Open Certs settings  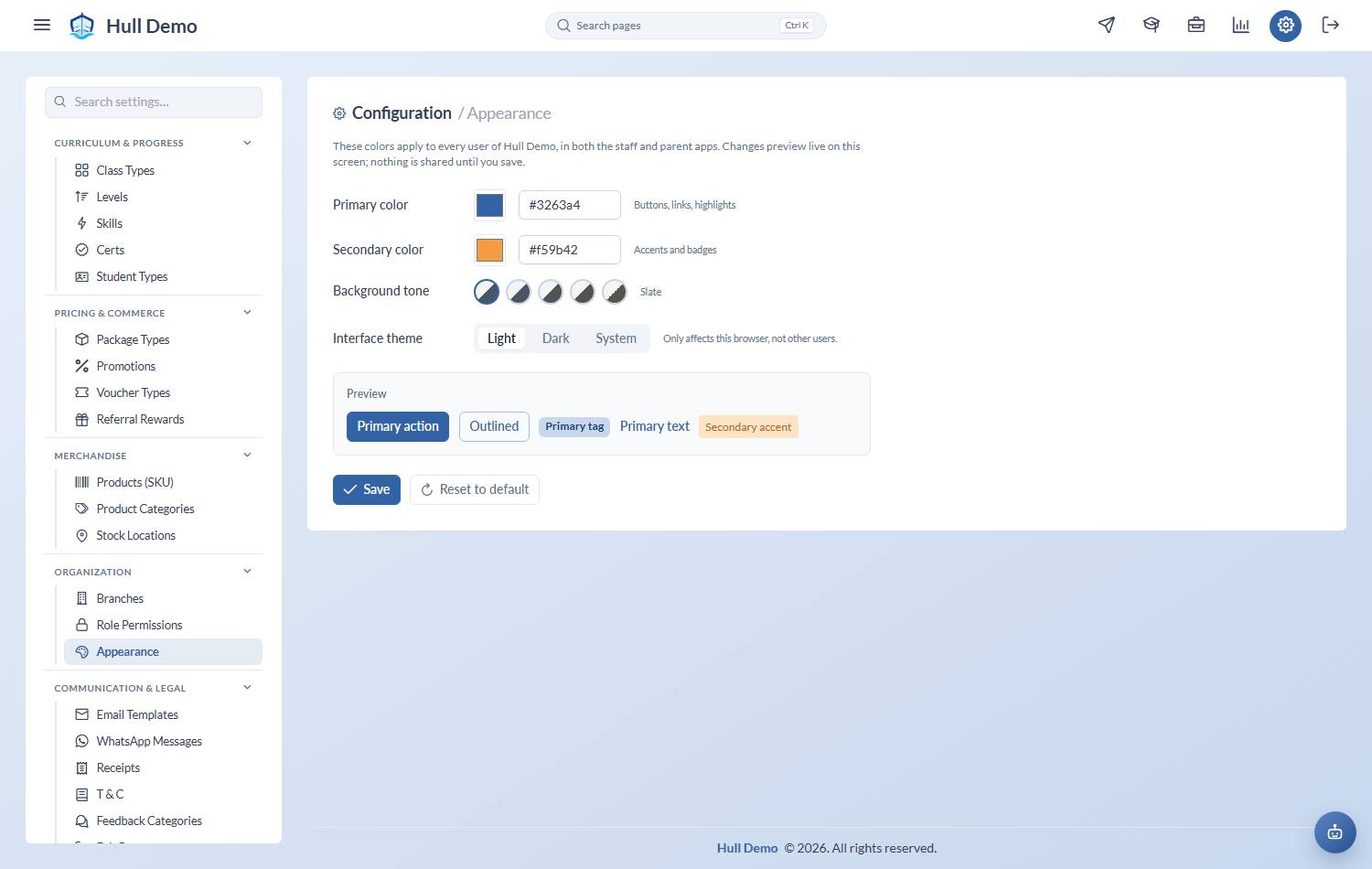point(163,250)
